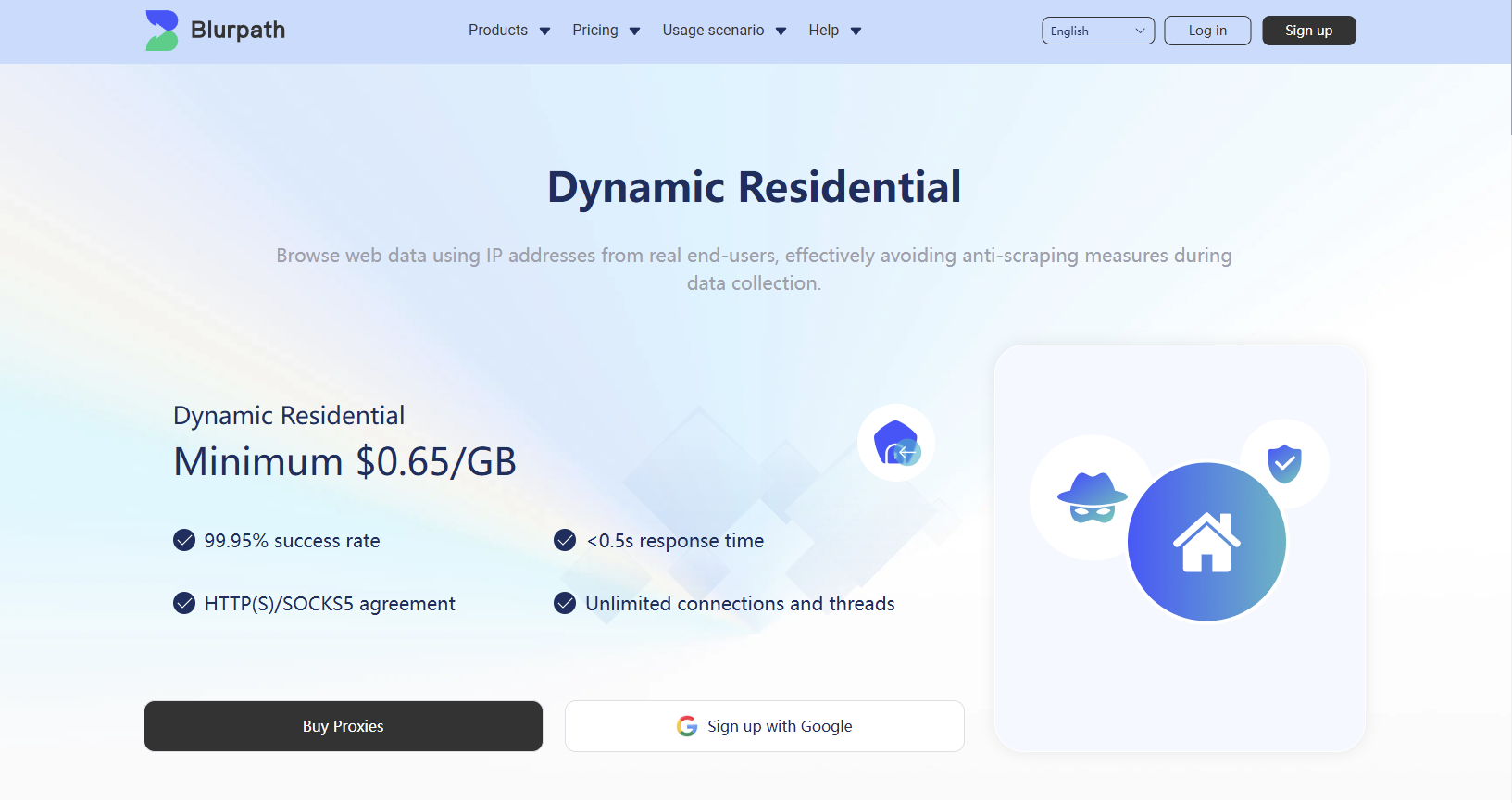The image size is (1512, 803).
Task: Click the Google logo icon
Action: point(687,726)
